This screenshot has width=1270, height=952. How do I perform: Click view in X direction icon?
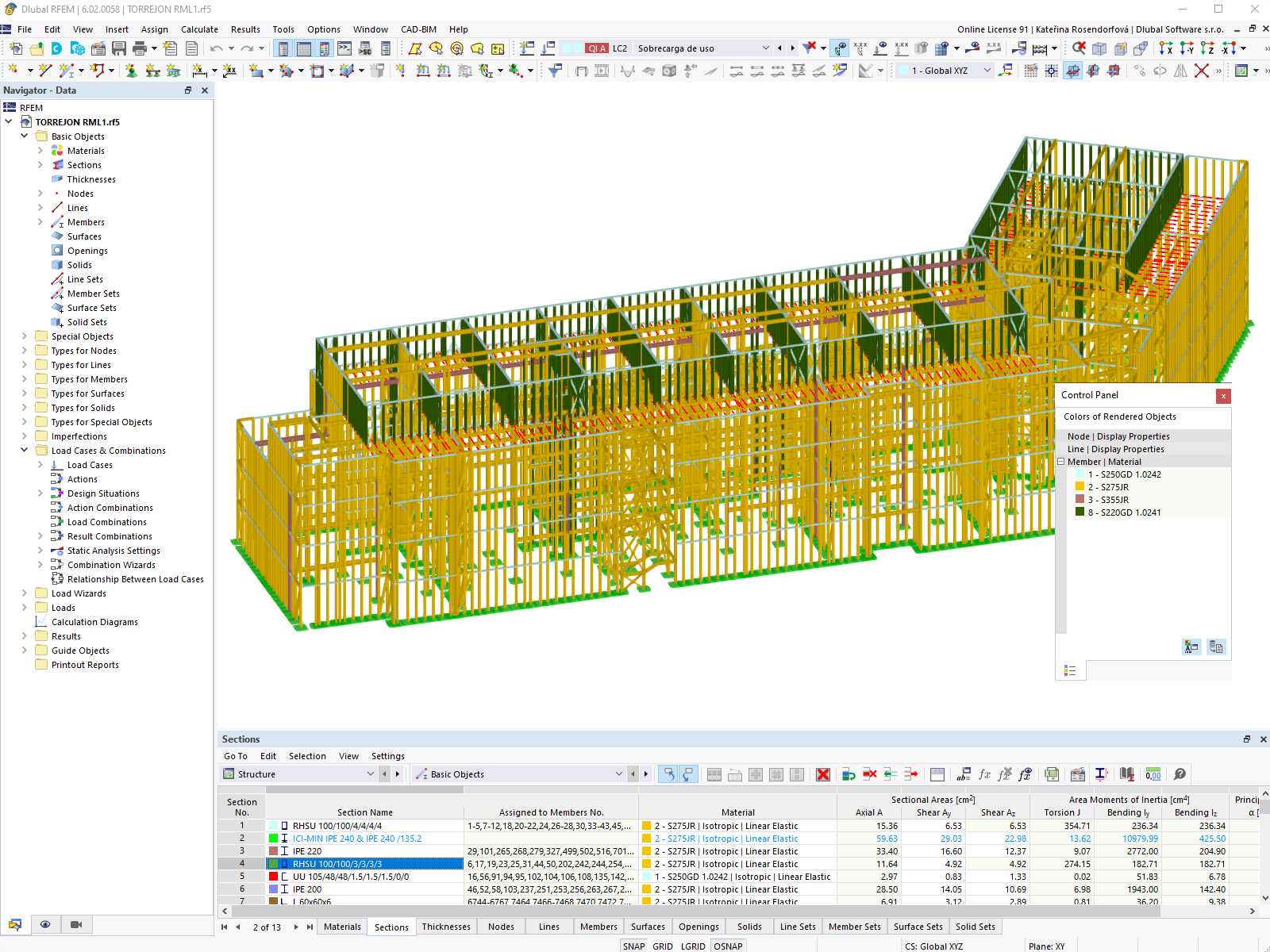click(1165, 48)
